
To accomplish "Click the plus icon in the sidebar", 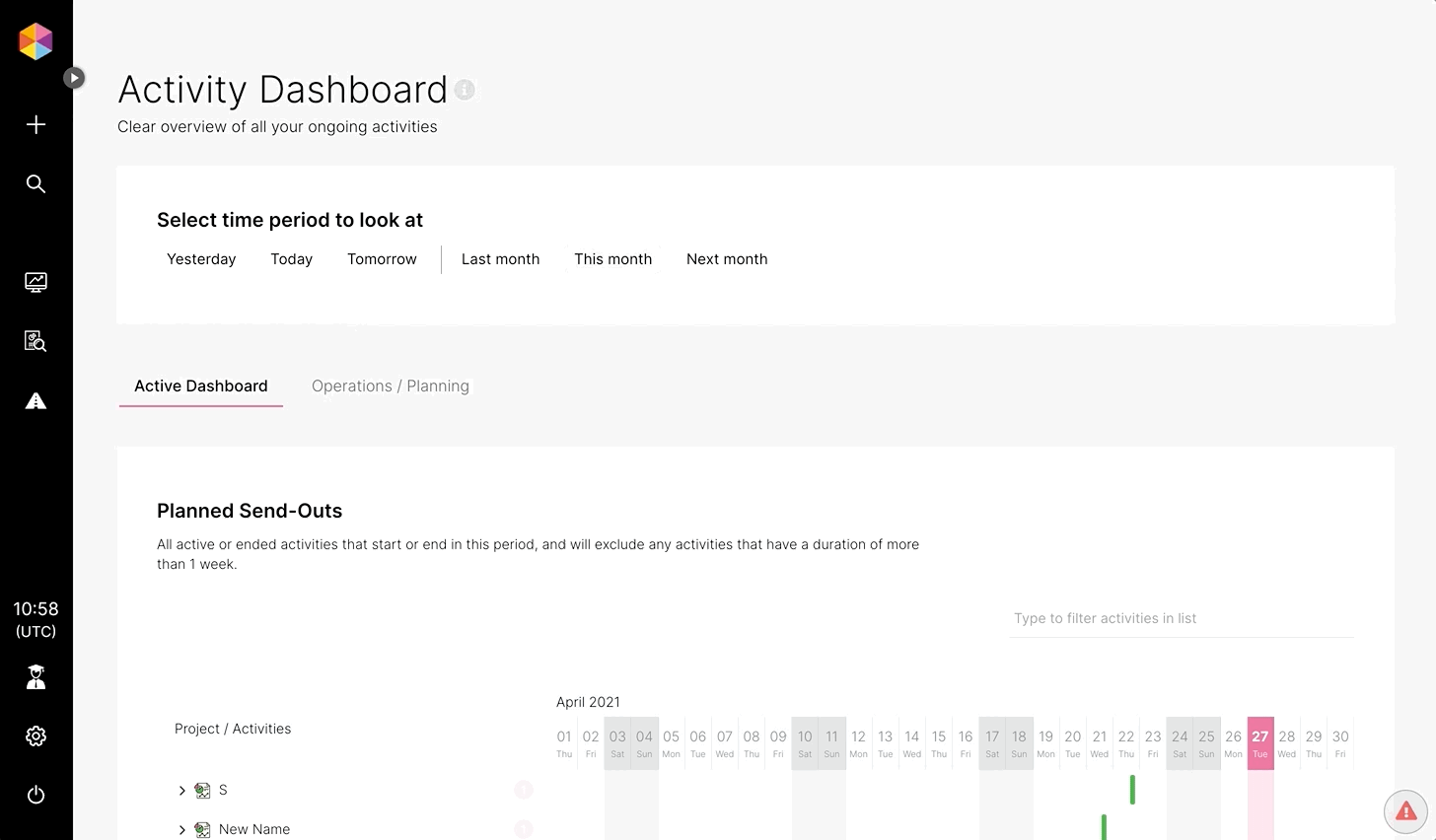I will tap(36, 124).
